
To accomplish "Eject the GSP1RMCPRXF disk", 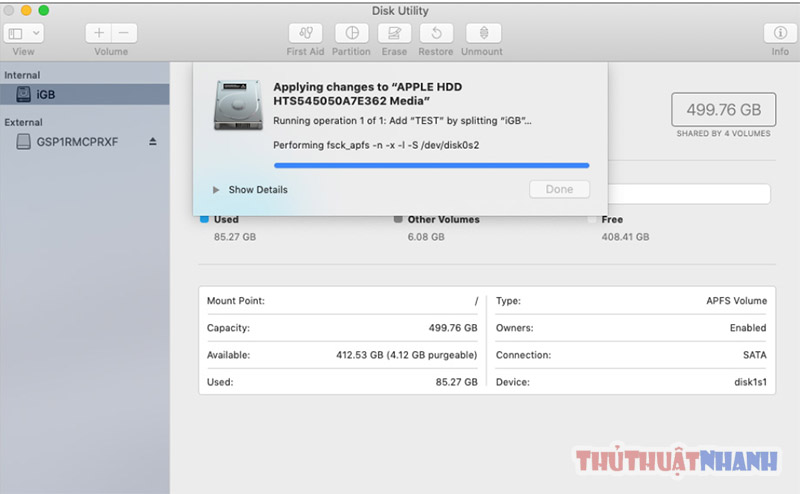I will coord(153,141).
